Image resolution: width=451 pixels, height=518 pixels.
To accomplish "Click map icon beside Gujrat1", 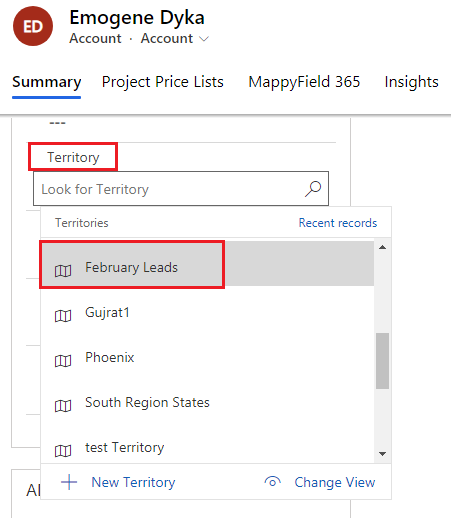I will [63, 316].
